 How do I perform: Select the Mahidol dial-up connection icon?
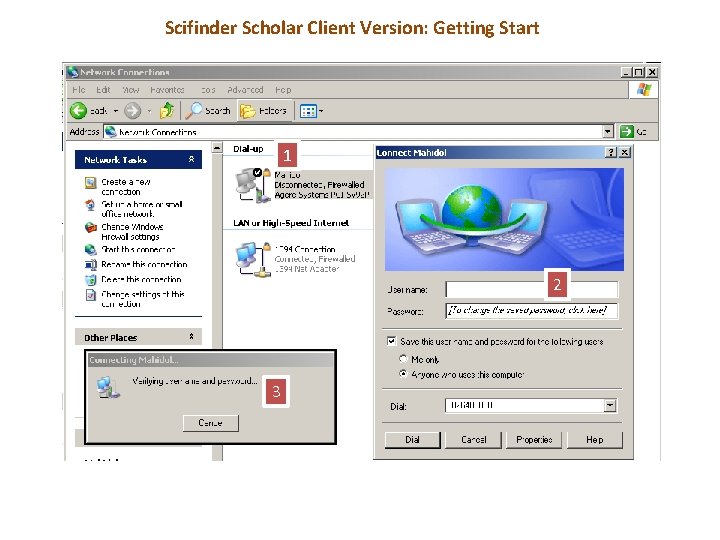252,185
